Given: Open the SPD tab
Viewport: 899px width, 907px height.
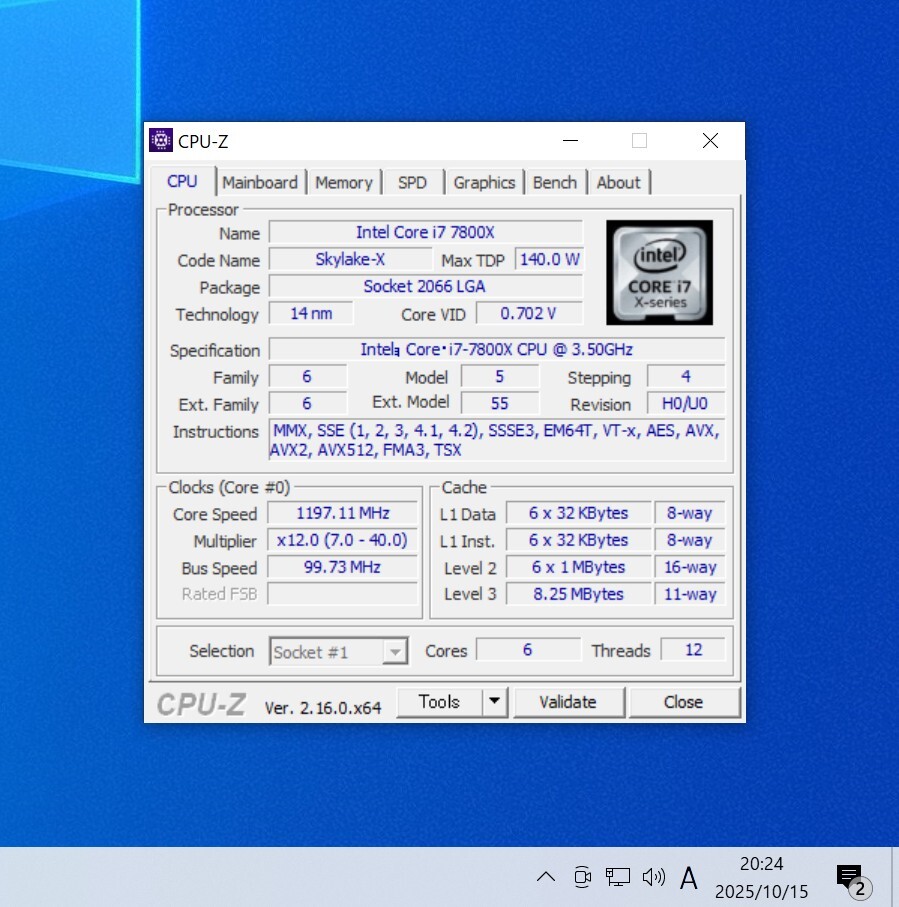Looking at the screenshot, I should [412, 183].
